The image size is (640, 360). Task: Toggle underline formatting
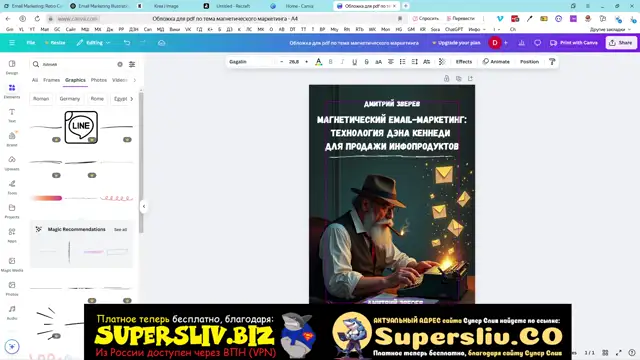point(354,62)
